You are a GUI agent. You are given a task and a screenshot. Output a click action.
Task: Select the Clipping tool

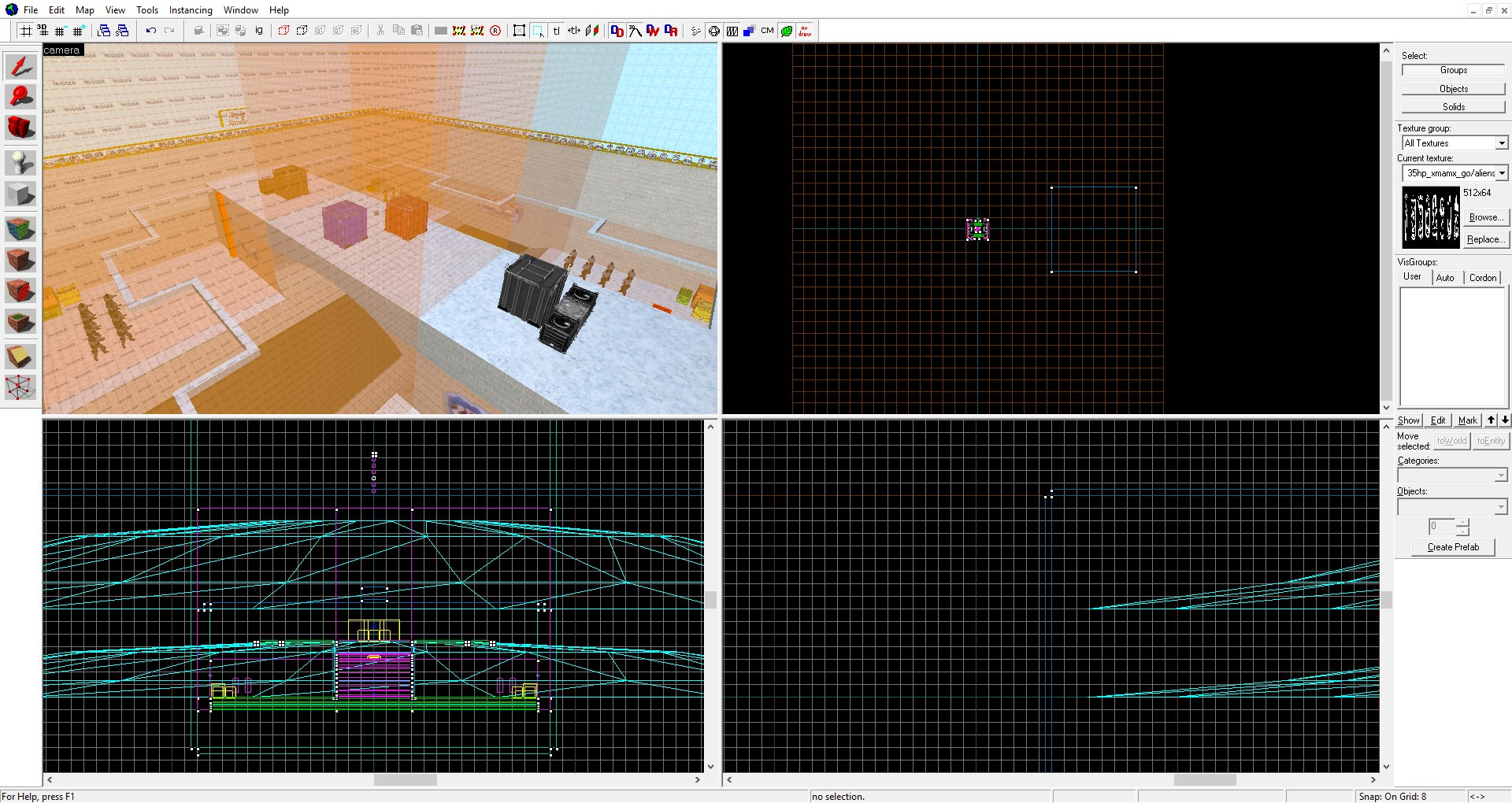[x=20, y=357]
